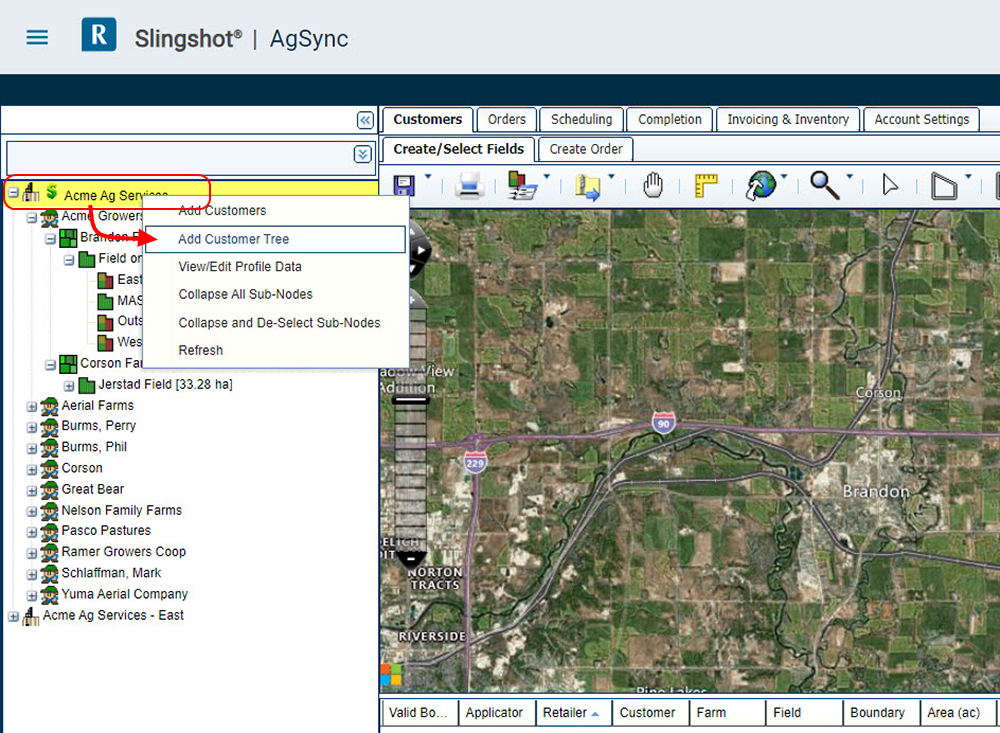Click the globe navigation icon
Viewport: 1000px width, 733px height.
pos(761,186)
